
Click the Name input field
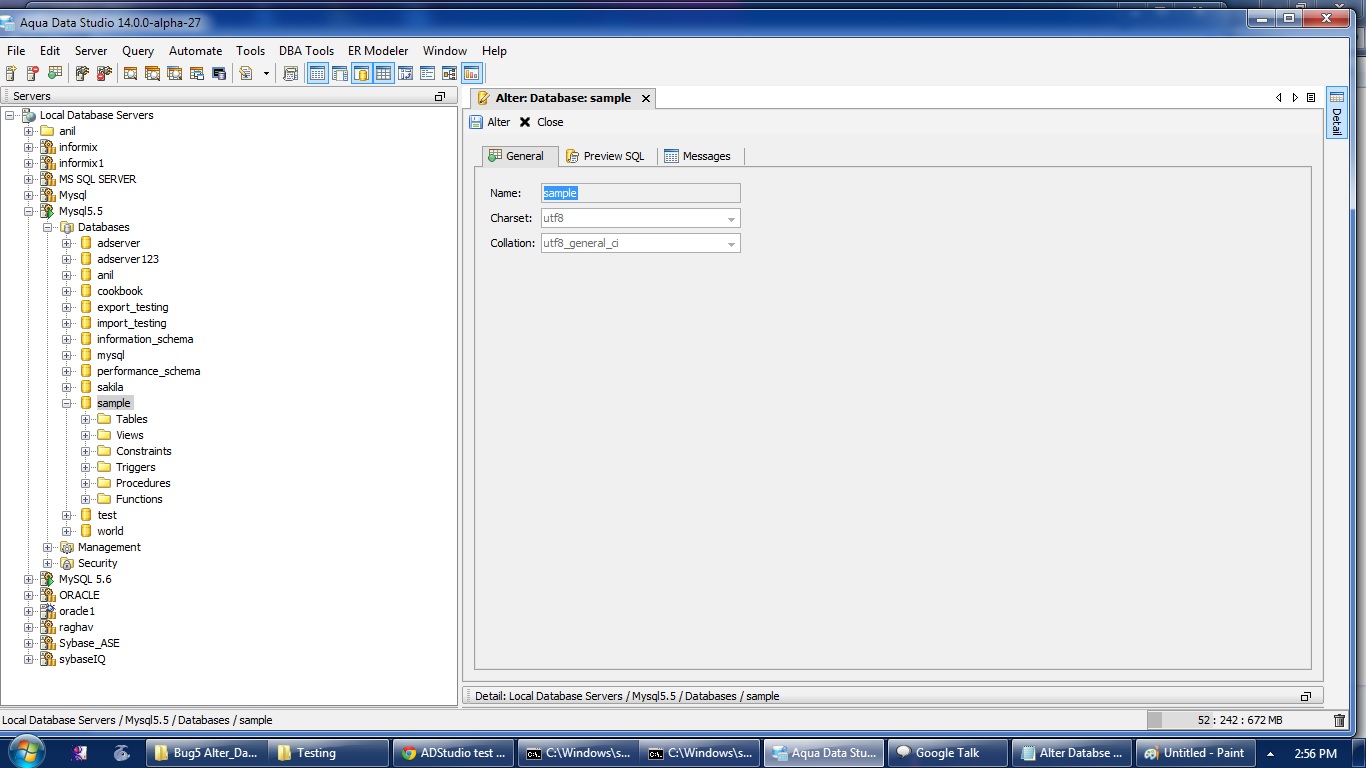point(641,193)
